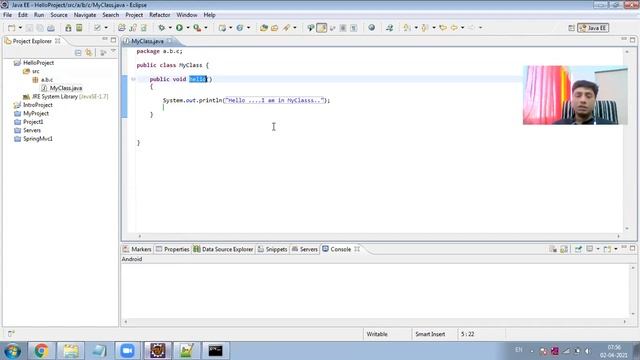Screen dimensions: 640x360
Task: Open Zoom from the taskbar
Action: (x=127, y=351)
